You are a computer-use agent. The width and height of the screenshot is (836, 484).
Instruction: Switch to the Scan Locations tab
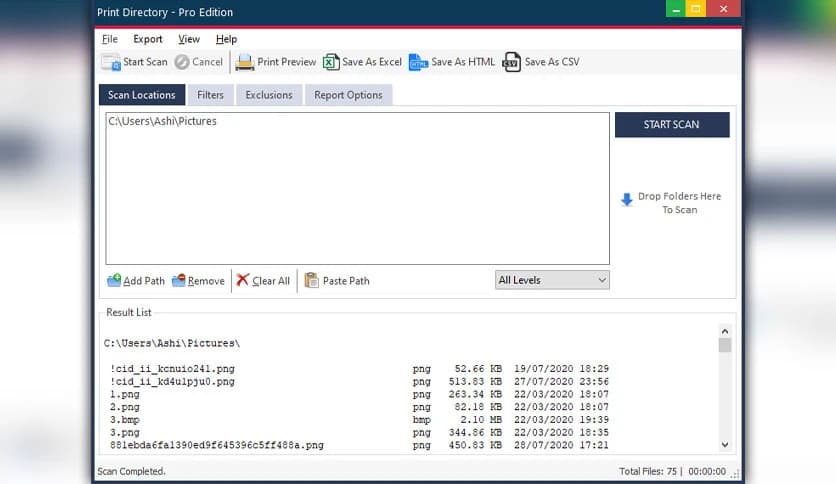tap(142, 95)
